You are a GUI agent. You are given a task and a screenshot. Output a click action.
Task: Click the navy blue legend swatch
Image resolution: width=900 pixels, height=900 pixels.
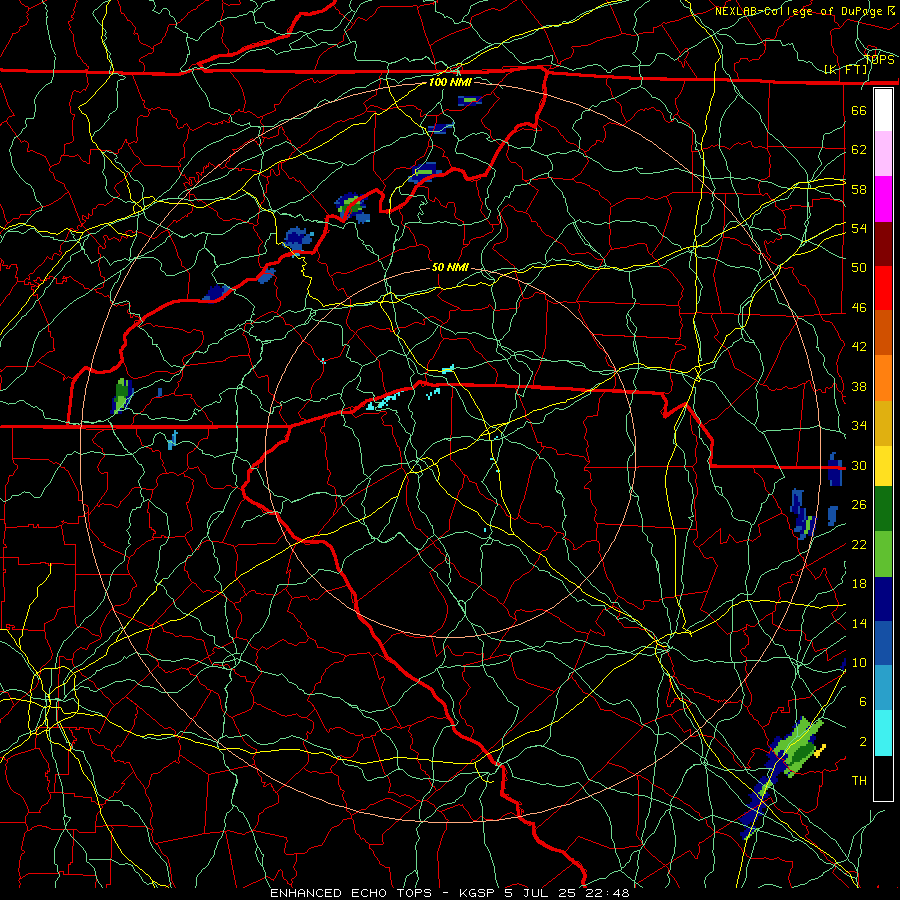[883, 599]
